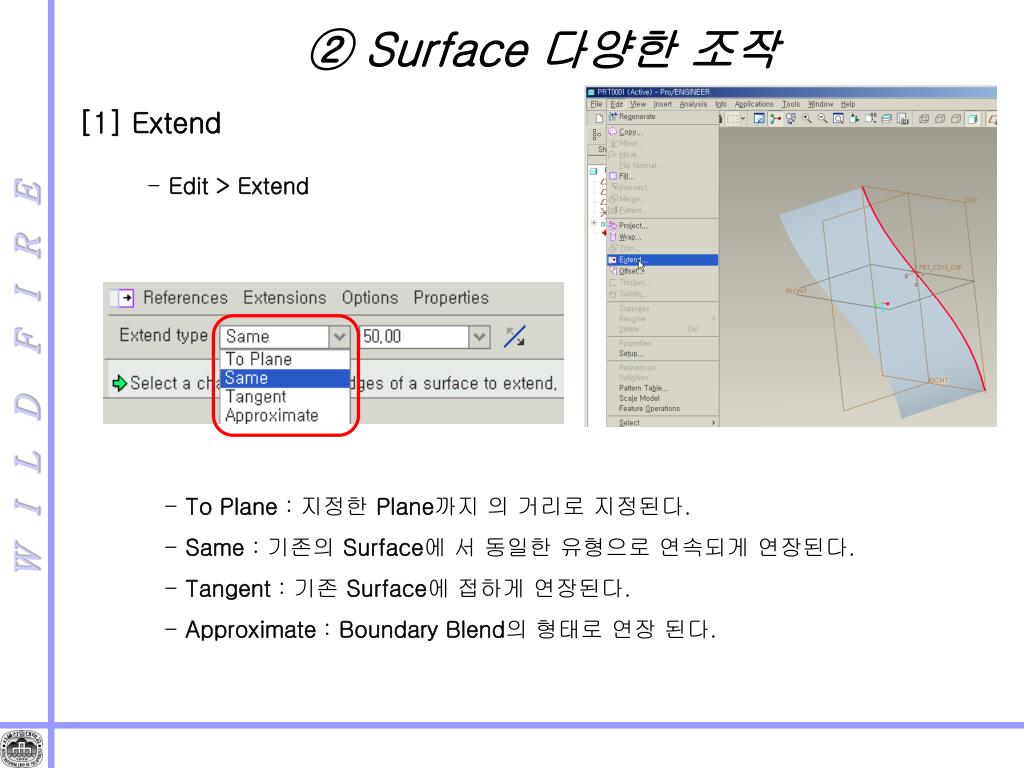Open the Properties tab in the dashboard
This screenshot has height=768, width=1024.
click(451, 298)
